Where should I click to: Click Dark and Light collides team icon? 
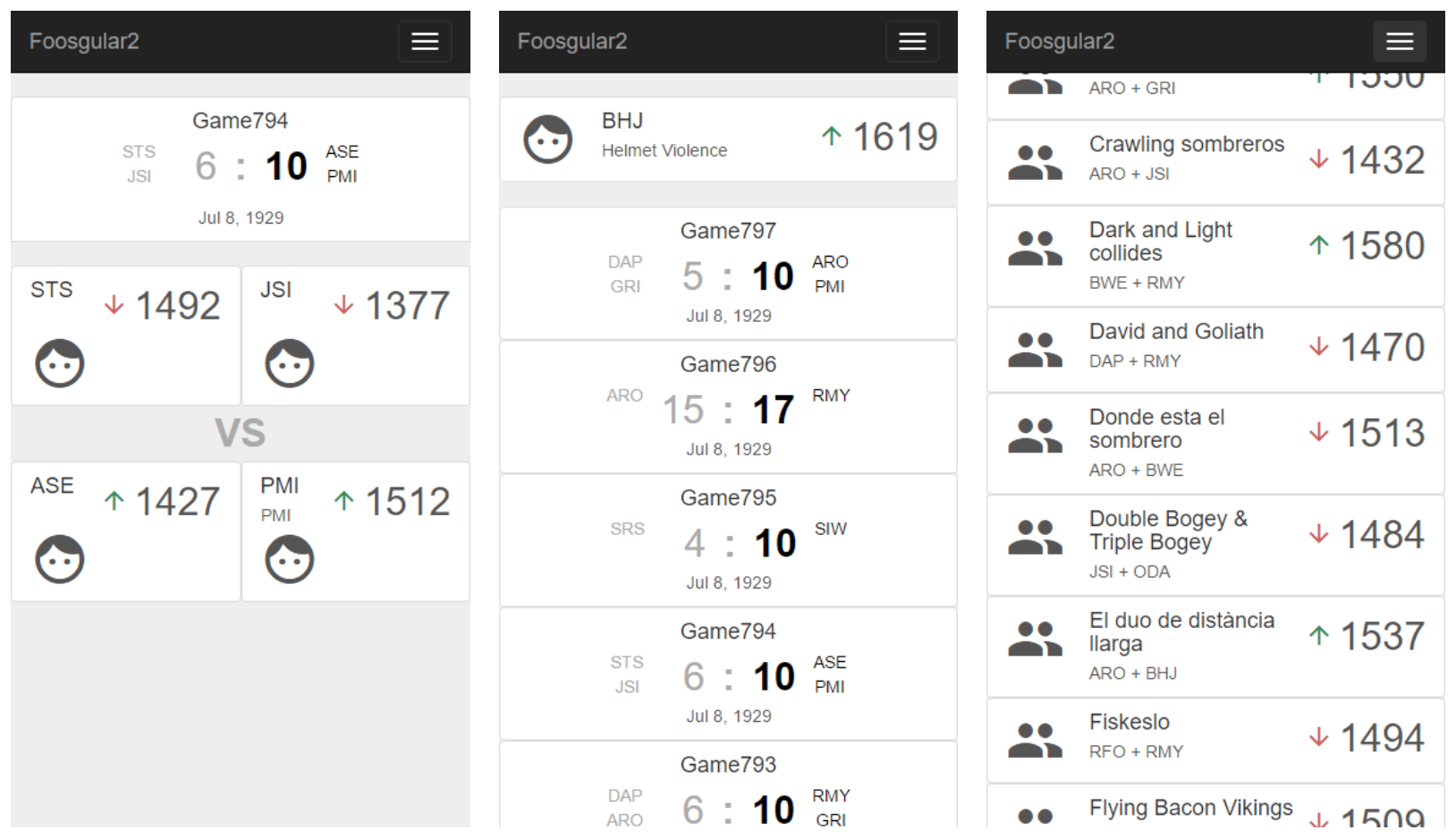tap(1035, 248)
